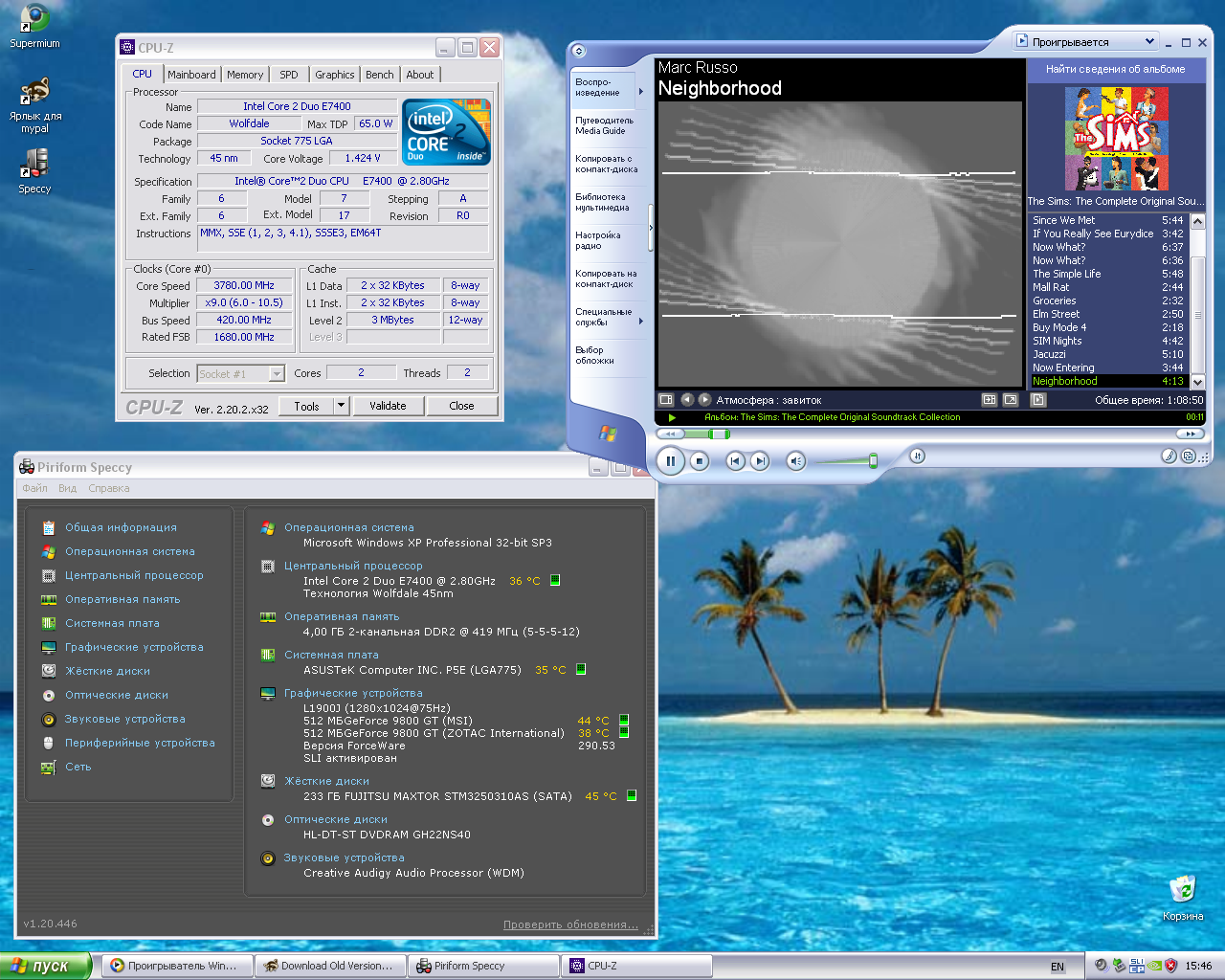Expand the Tools dropdown arrow in CPU-Z
This screenshot has width=1225, height=980.
tap(341, 406)
